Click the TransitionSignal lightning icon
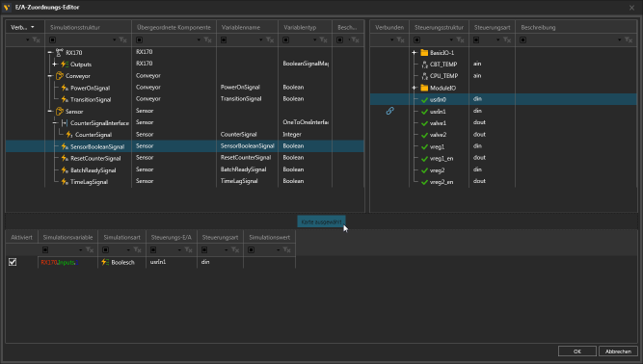Image resolution: width=643 pixels, height=364 pixels. 64,99
